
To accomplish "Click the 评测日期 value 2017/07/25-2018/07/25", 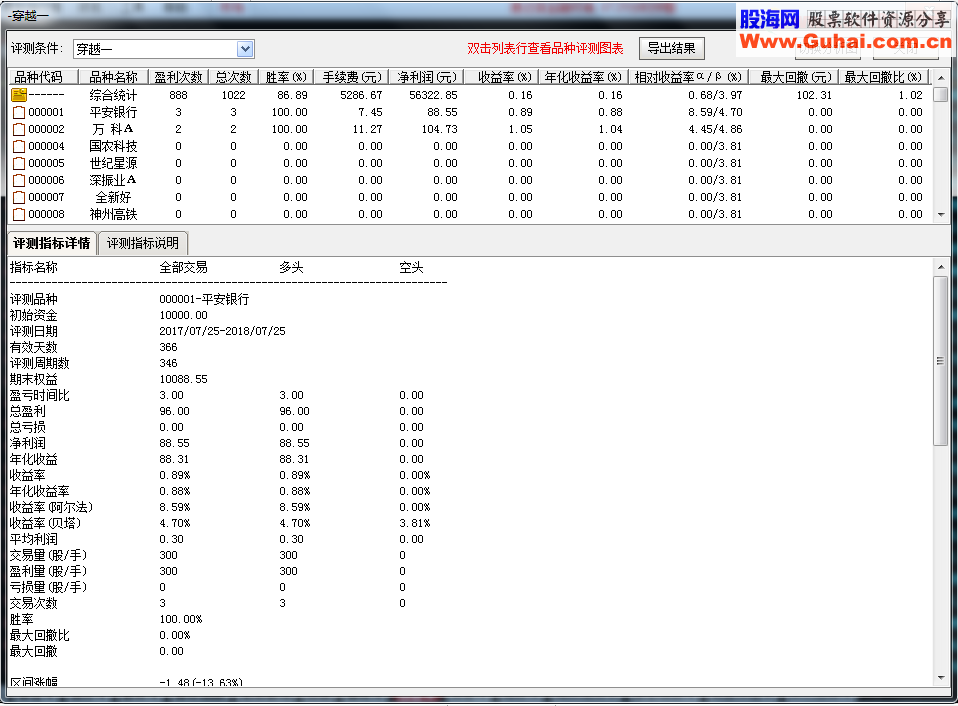I will (222, 331).
